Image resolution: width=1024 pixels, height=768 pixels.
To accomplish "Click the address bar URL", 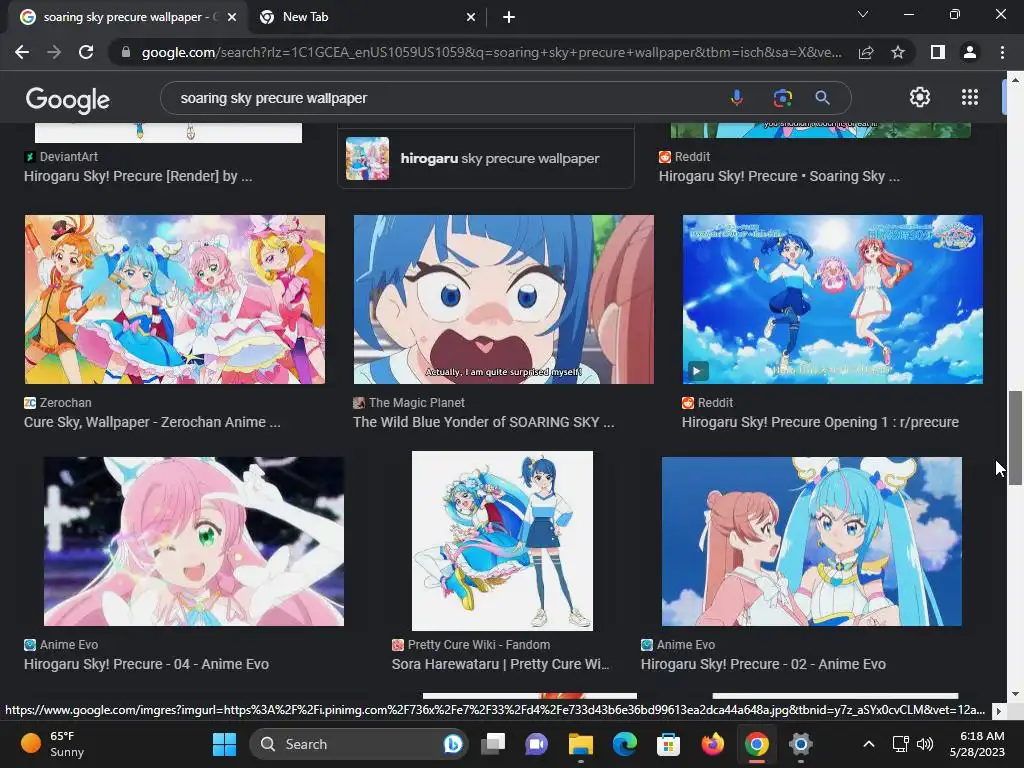I will coord(491,52).
